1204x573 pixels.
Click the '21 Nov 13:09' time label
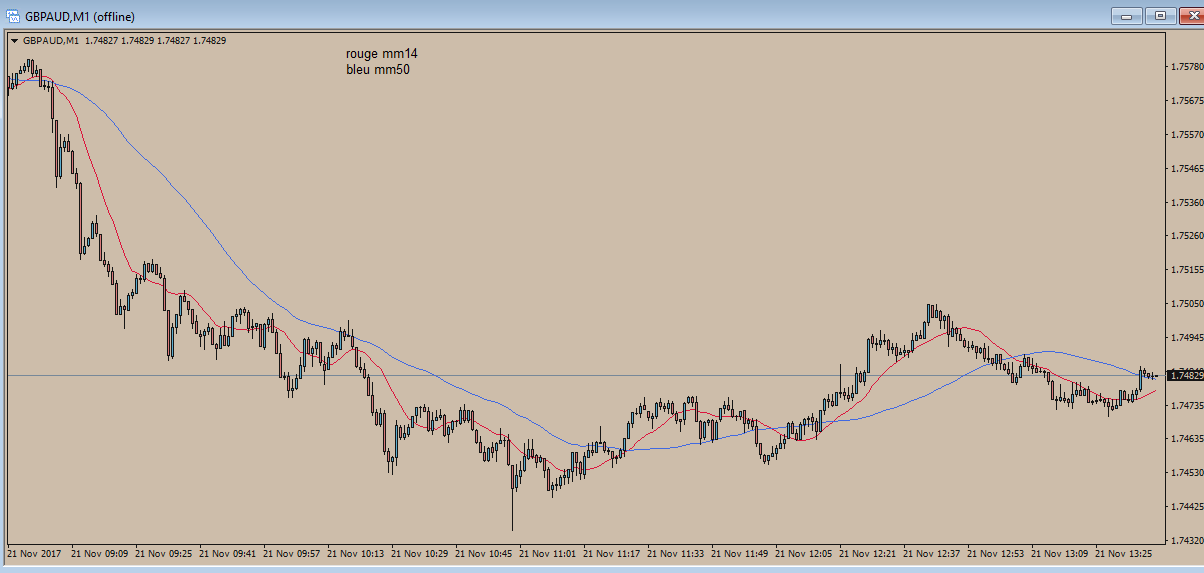click(1061, 553)
